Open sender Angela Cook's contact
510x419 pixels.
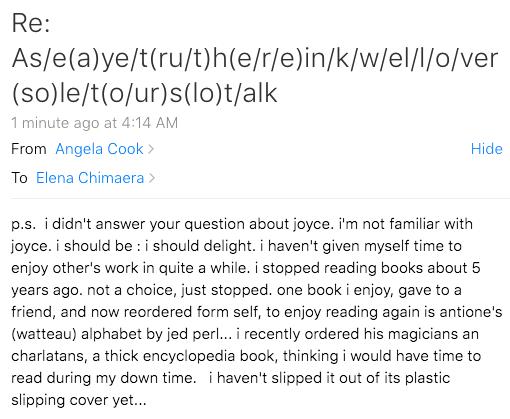pyautogui.click(x=99, y=149)
